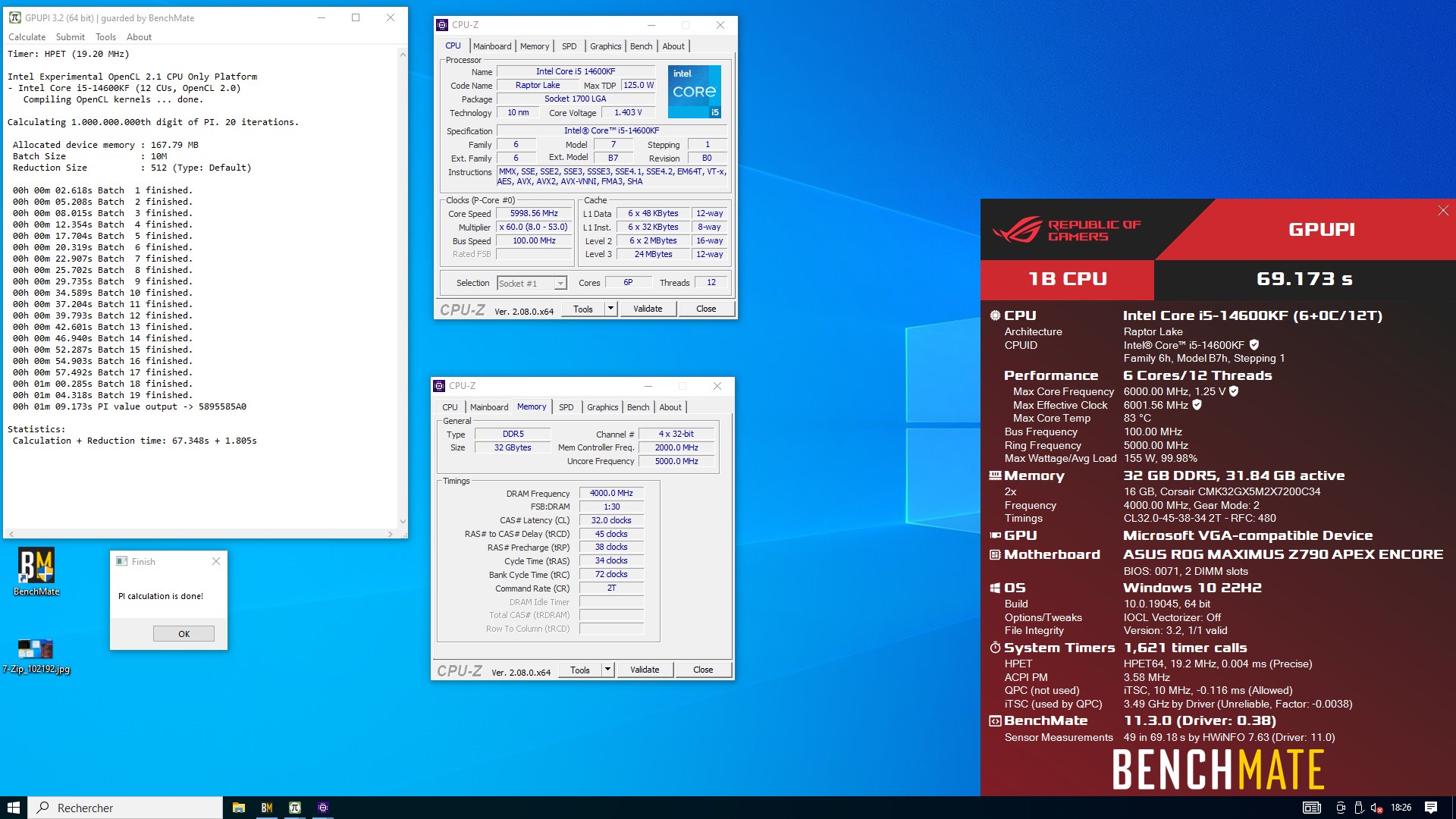Click the Core Speed 5998.56 MHz value
Screen dimensions: 1456x819
point(534,214)
